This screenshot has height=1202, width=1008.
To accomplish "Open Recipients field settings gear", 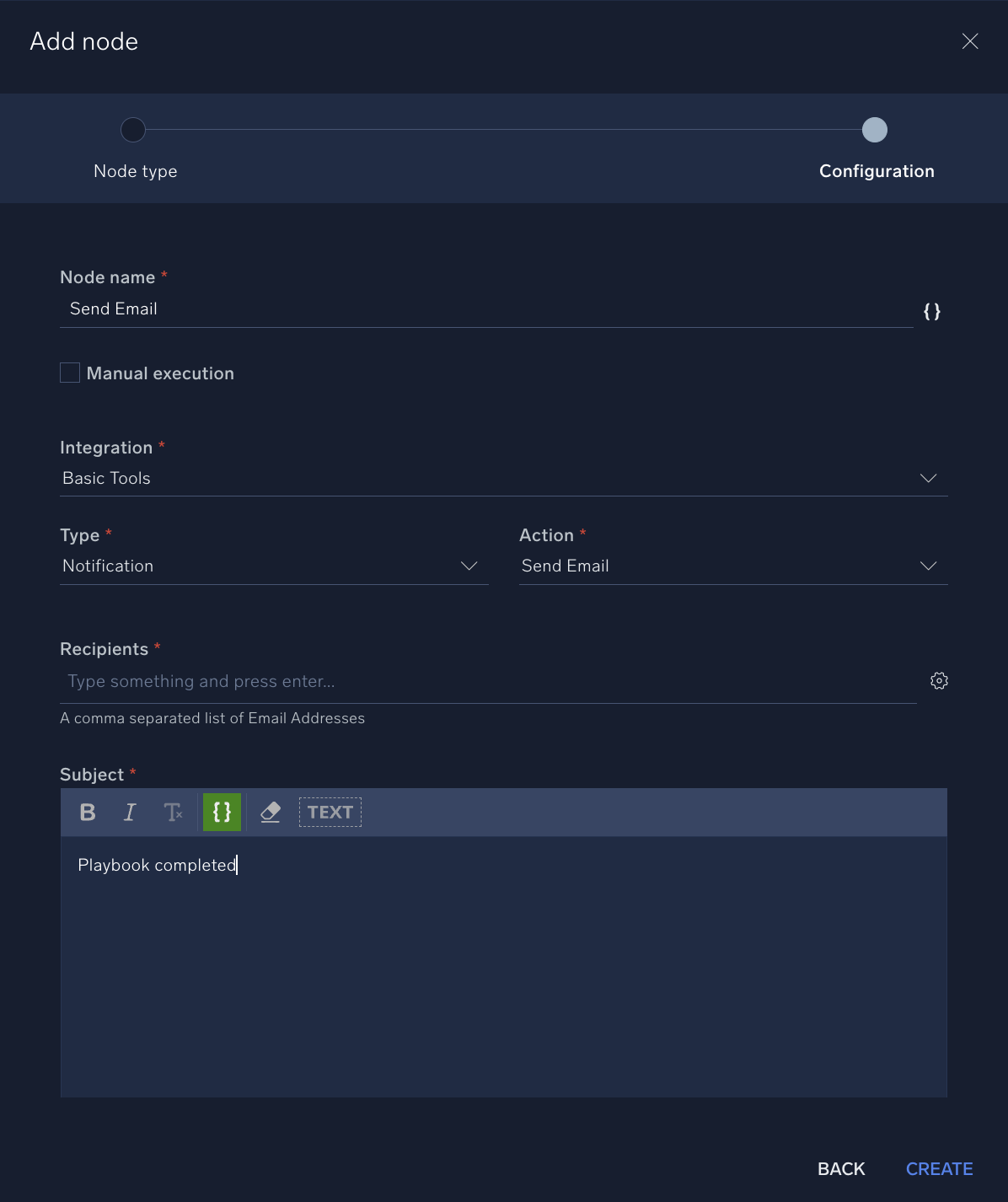I will pos(939,680).
